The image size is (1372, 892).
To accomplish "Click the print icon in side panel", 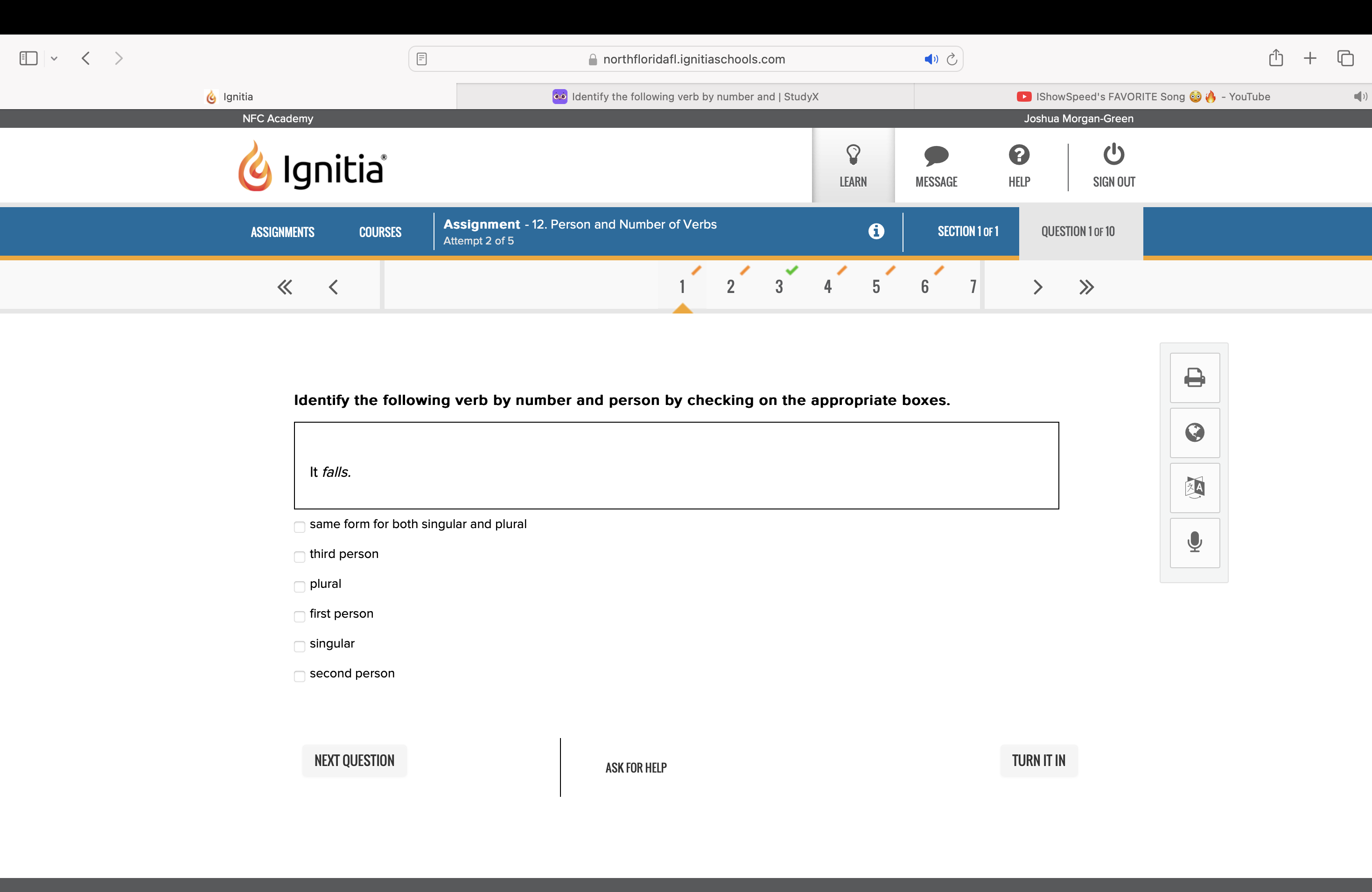I will click(x=1195, y=378).
